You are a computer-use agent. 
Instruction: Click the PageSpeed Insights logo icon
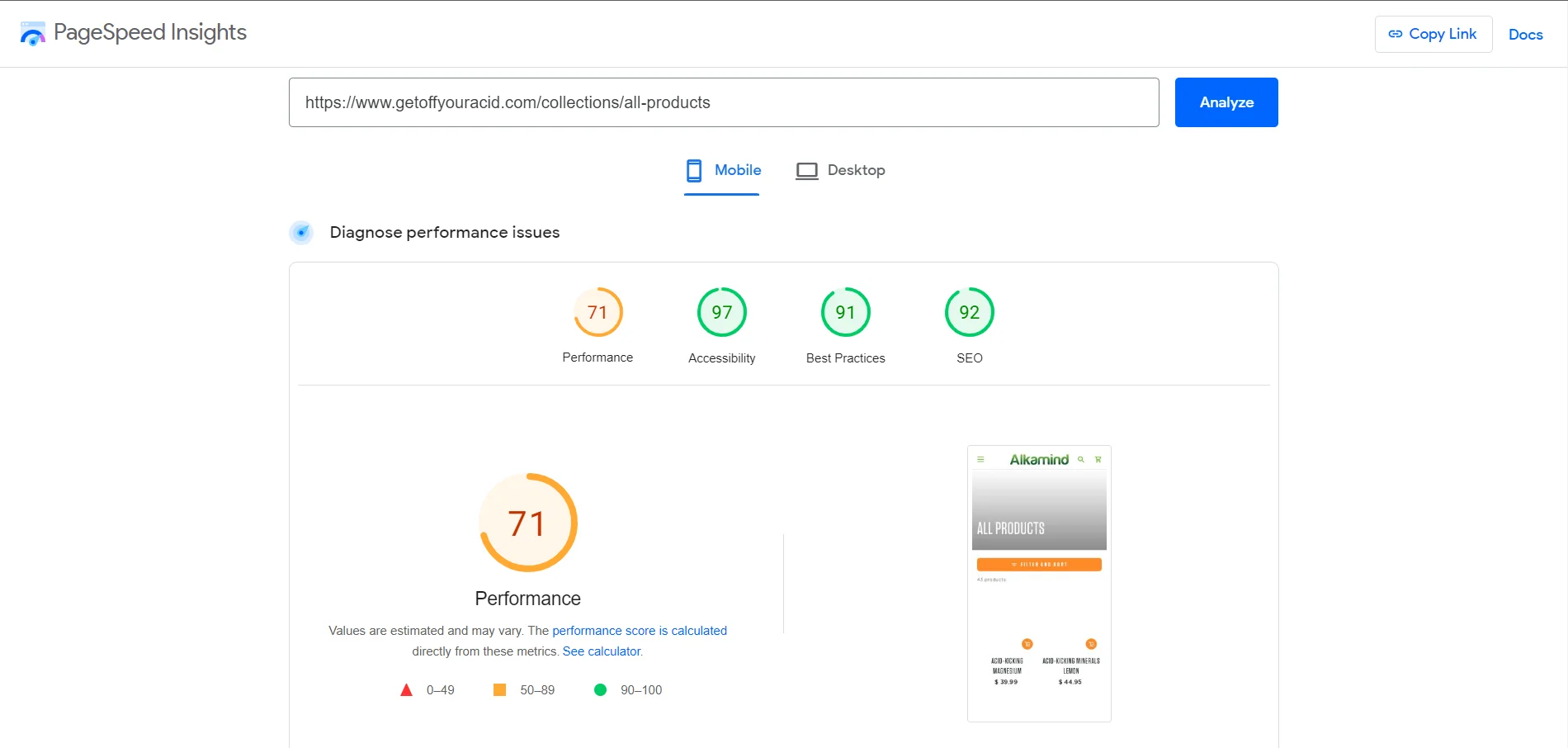coord(33,34)
